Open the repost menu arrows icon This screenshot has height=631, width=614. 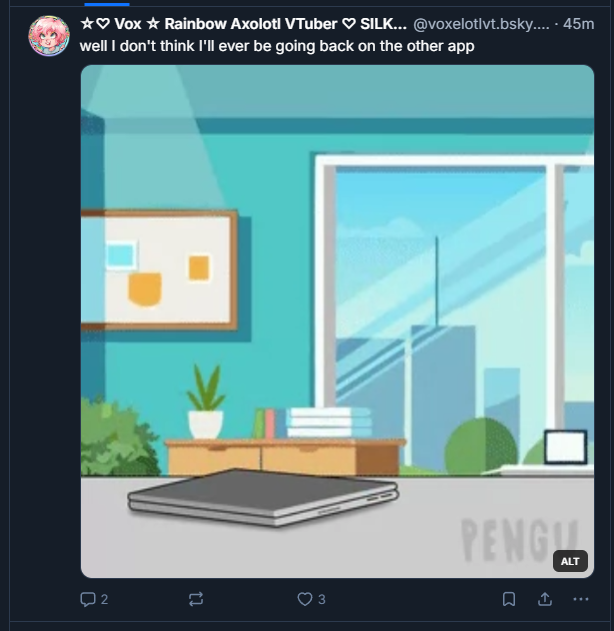(196, 599)
